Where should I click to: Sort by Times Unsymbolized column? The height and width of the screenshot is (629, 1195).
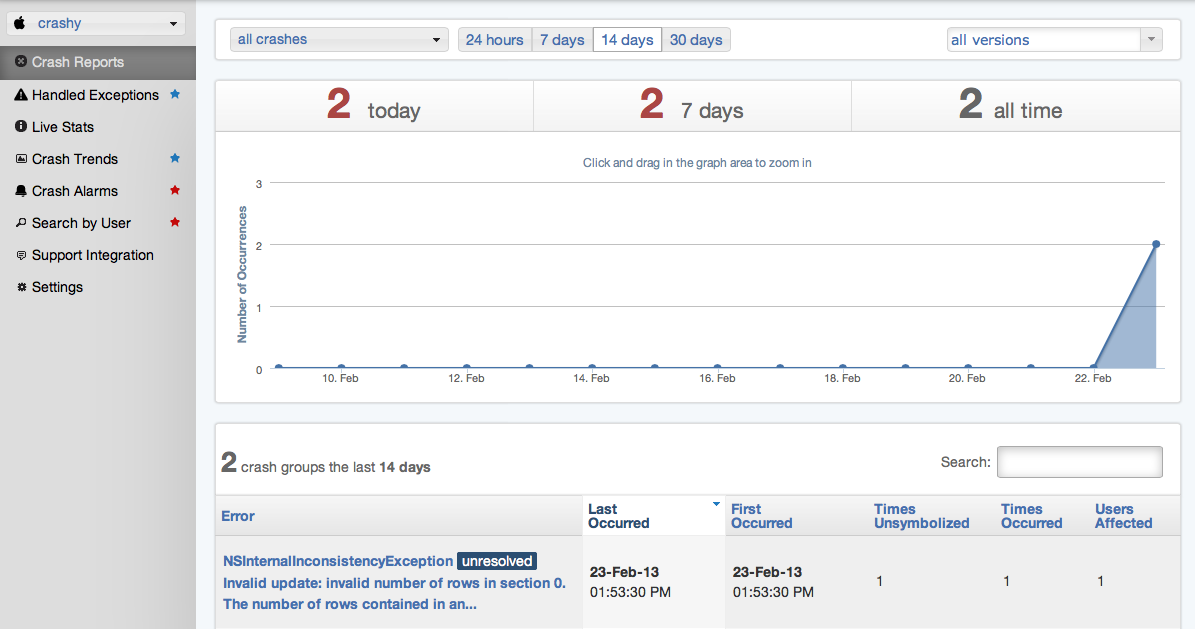pos(921,516)
